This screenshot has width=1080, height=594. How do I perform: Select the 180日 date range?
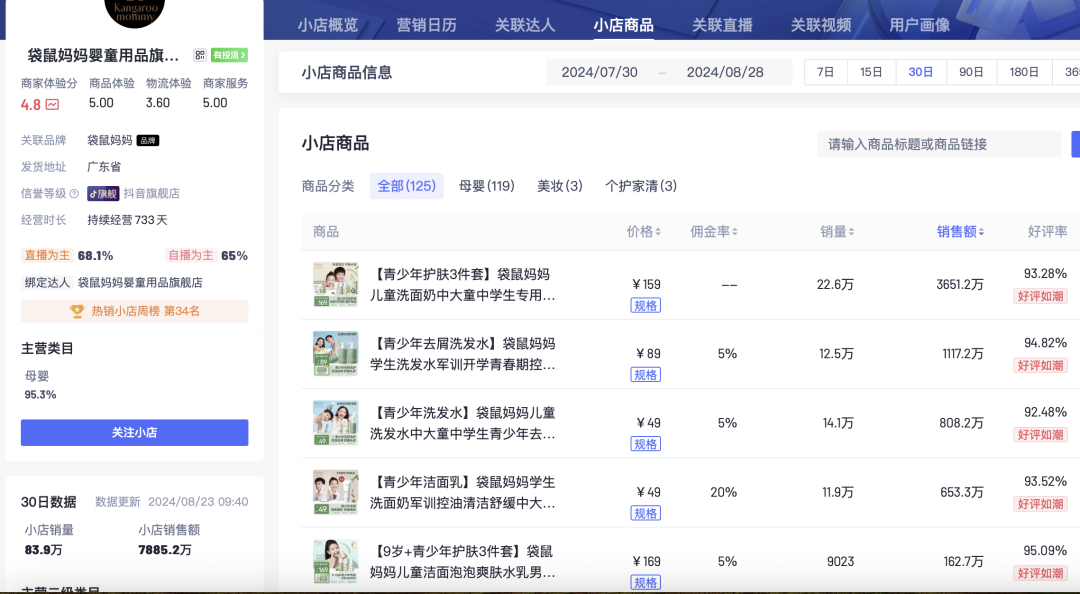tap(1024, 72)
